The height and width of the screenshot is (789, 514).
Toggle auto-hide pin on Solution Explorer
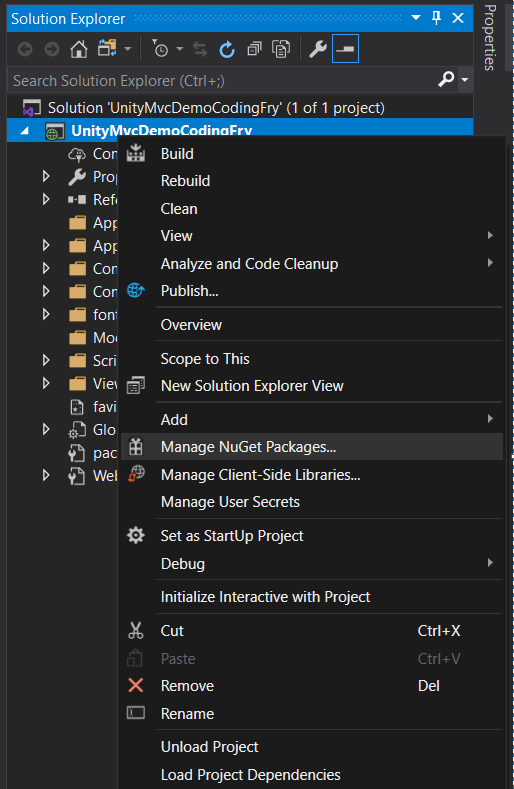(436, 18)
